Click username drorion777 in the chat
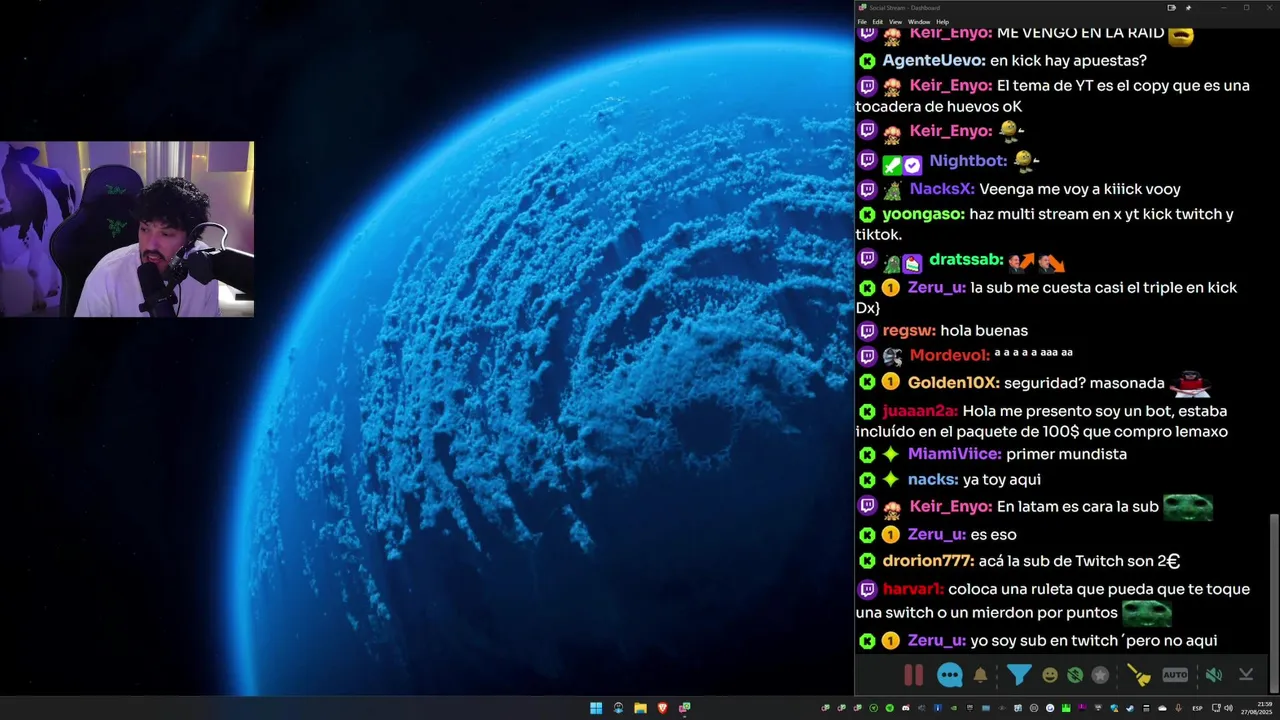This screenshot has height=720, width=1280. point(928,561)
